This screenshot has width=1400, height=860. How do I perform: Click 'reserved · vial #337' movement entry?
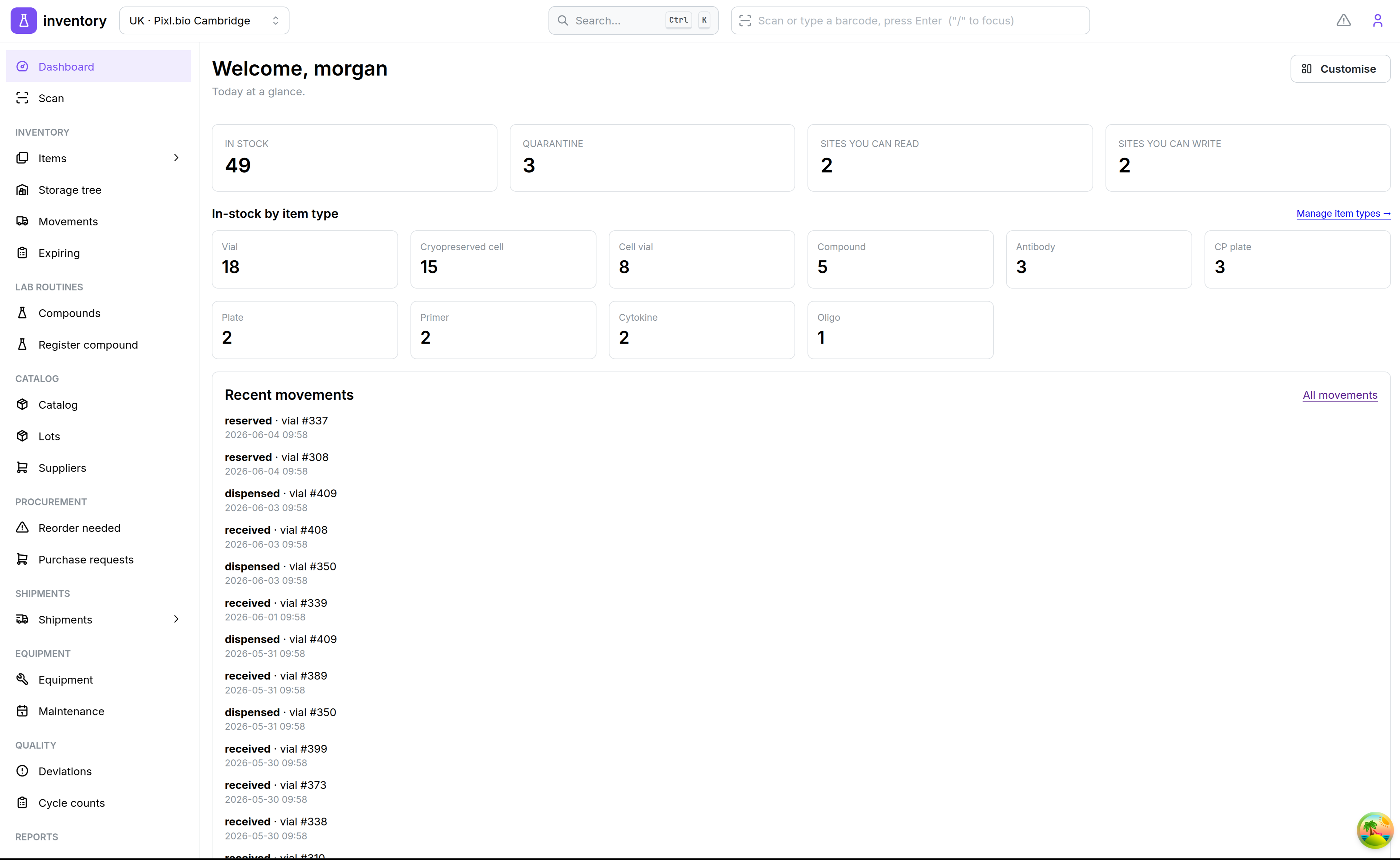click(x=276, y=420)
